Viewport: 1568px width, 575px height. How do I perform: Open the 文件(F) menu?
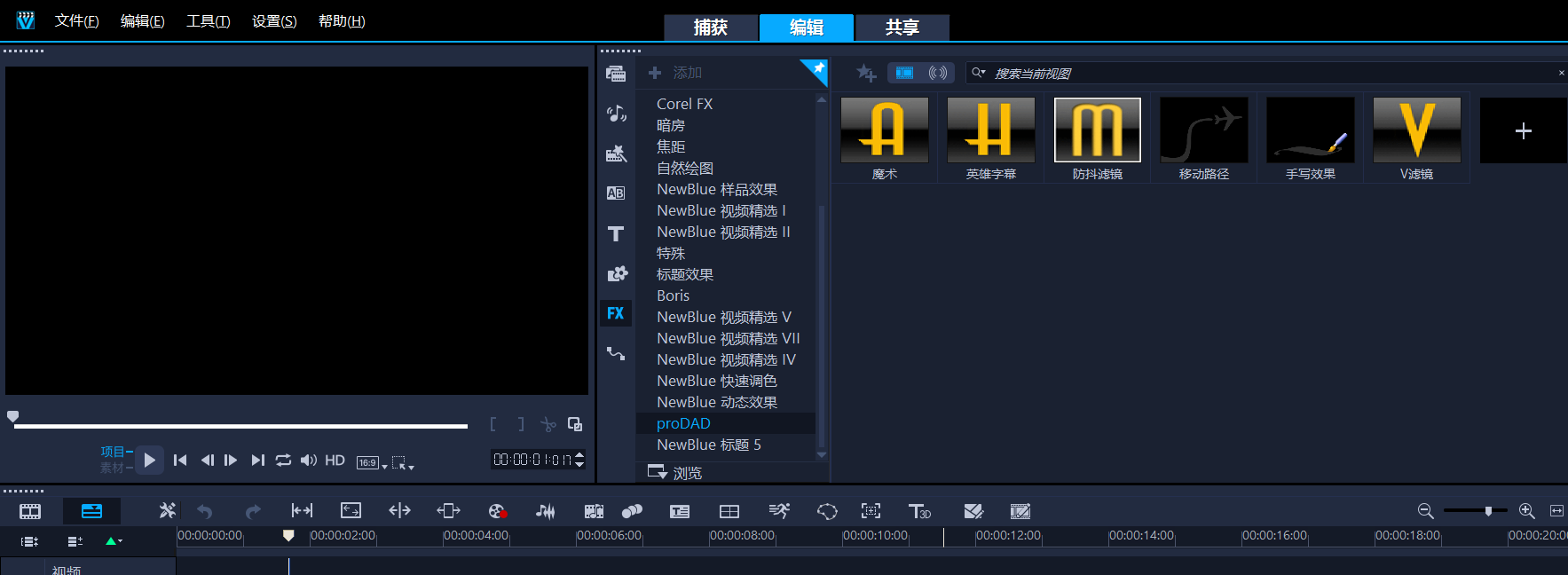coord(76,21)
